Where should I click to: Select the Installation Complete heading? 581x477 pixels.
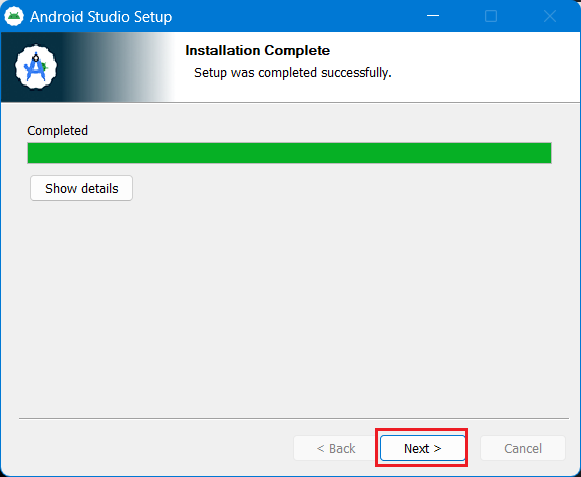(x=258, y=50)
